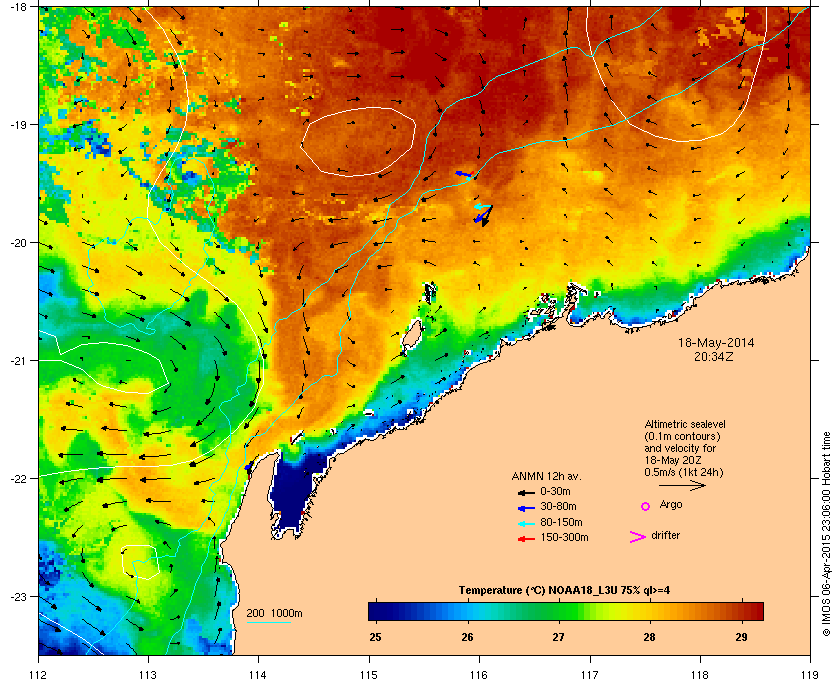Click the latitude label -21
Viewport: 840px width, 680px height.
[x=18, y=361]
